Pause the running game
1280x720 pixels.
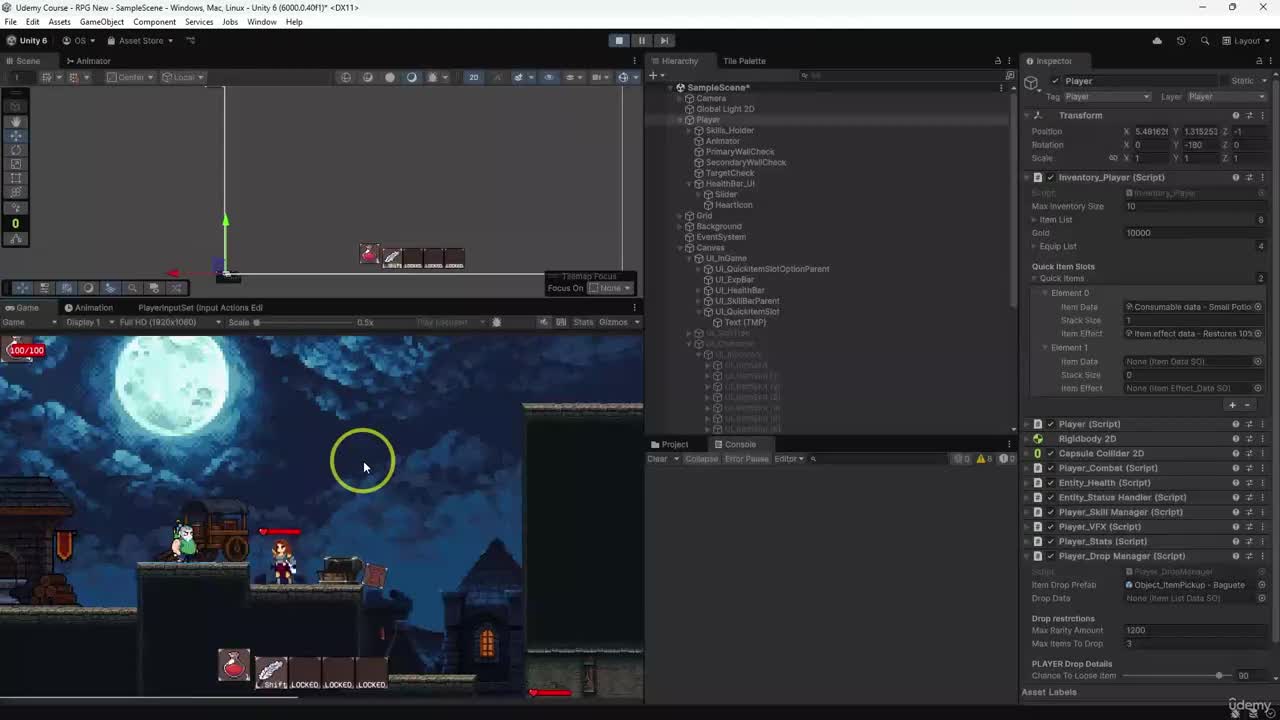point(642,40)
